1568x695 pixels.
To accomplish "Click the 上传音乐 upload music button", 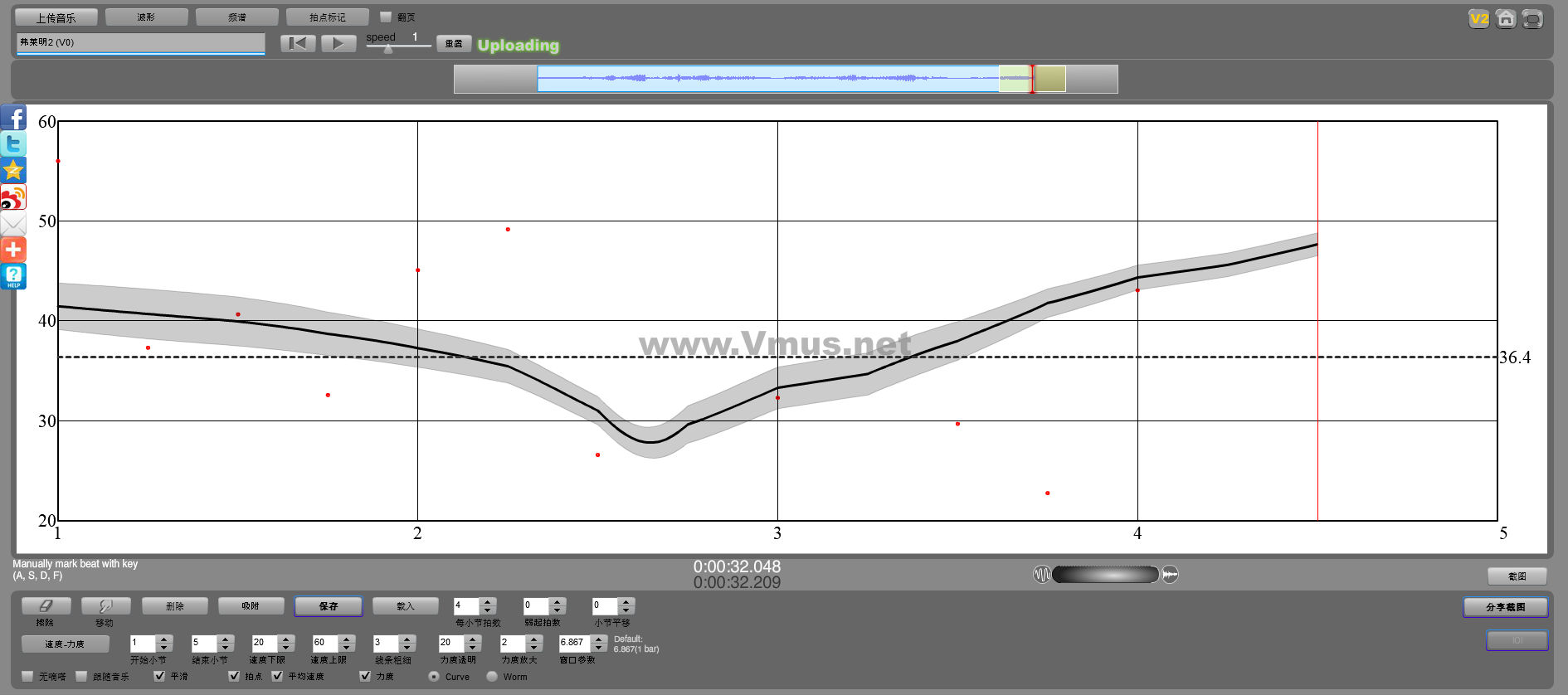I will 56,17.
